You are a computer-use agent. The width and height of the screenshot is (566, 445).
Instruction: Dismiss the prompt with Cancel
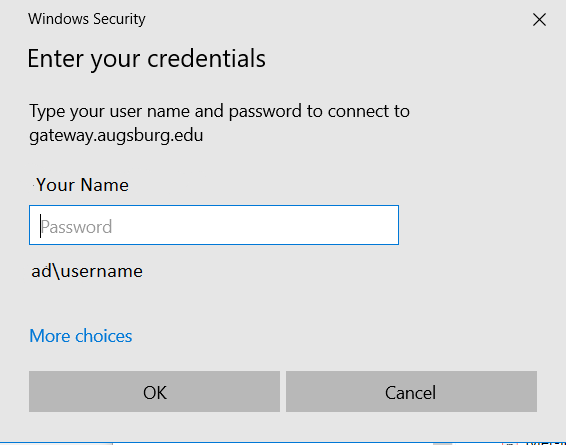(412, 392)
